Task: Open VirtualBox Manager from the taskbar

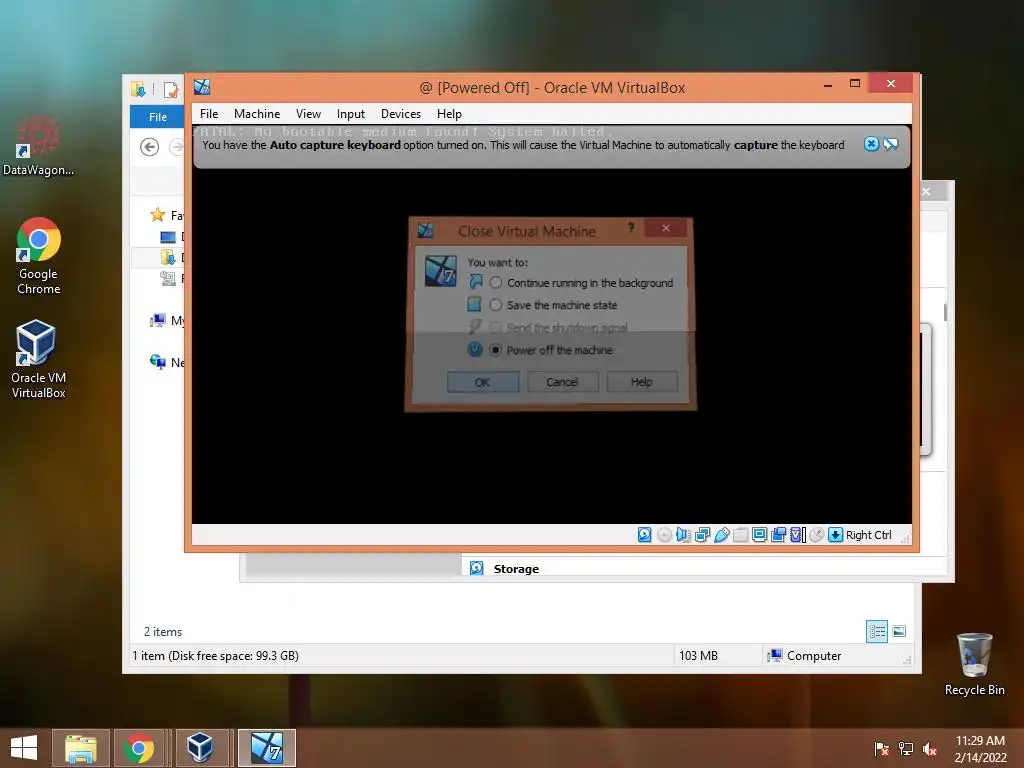Action: point(199,748)
